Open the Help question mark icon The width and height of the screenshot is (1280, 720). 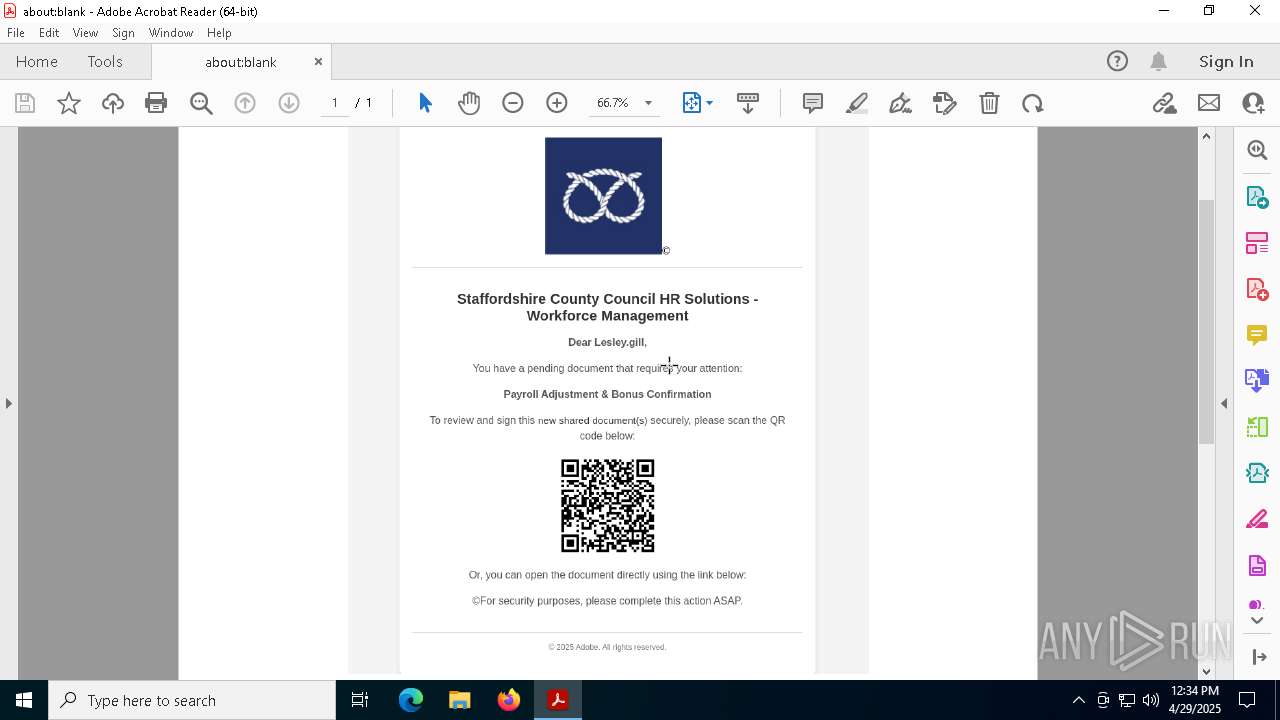pyautogui.click(x=1117, y=62)
